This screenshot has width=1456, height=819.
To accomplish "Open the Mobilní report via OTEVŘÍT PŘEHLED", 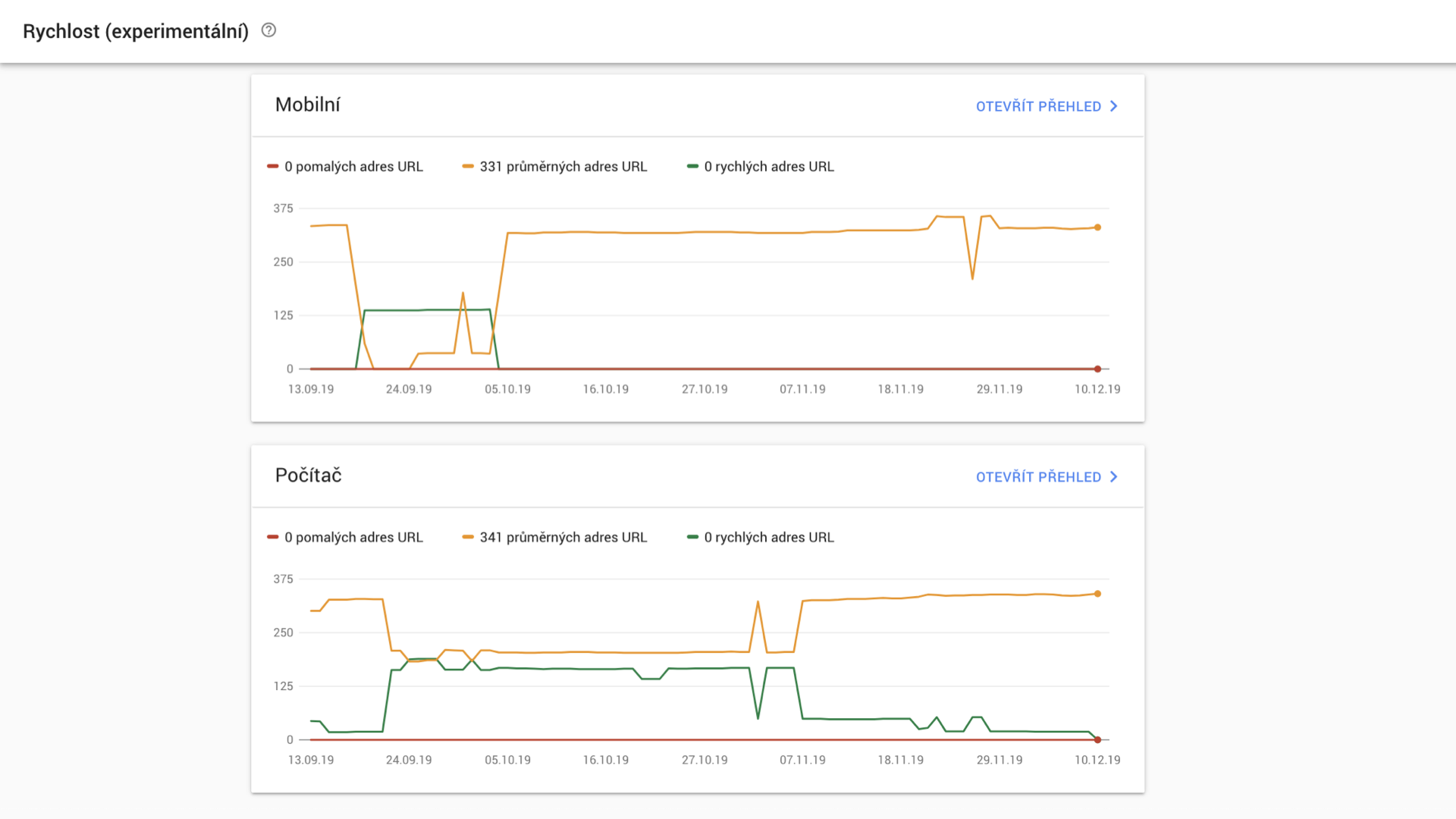I will click(x=1037, y=106).
